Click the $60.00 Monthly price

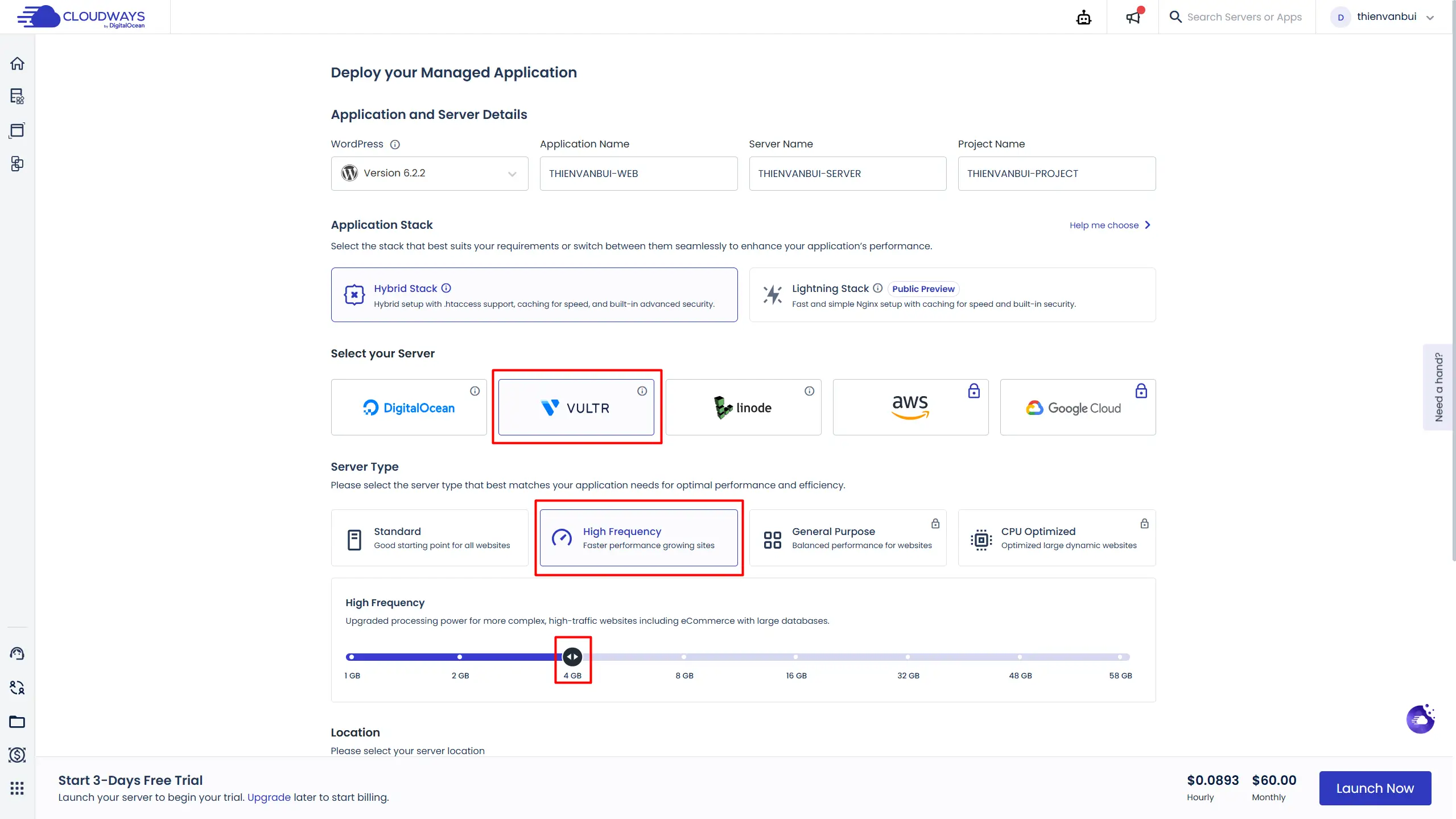point(1274,788)
